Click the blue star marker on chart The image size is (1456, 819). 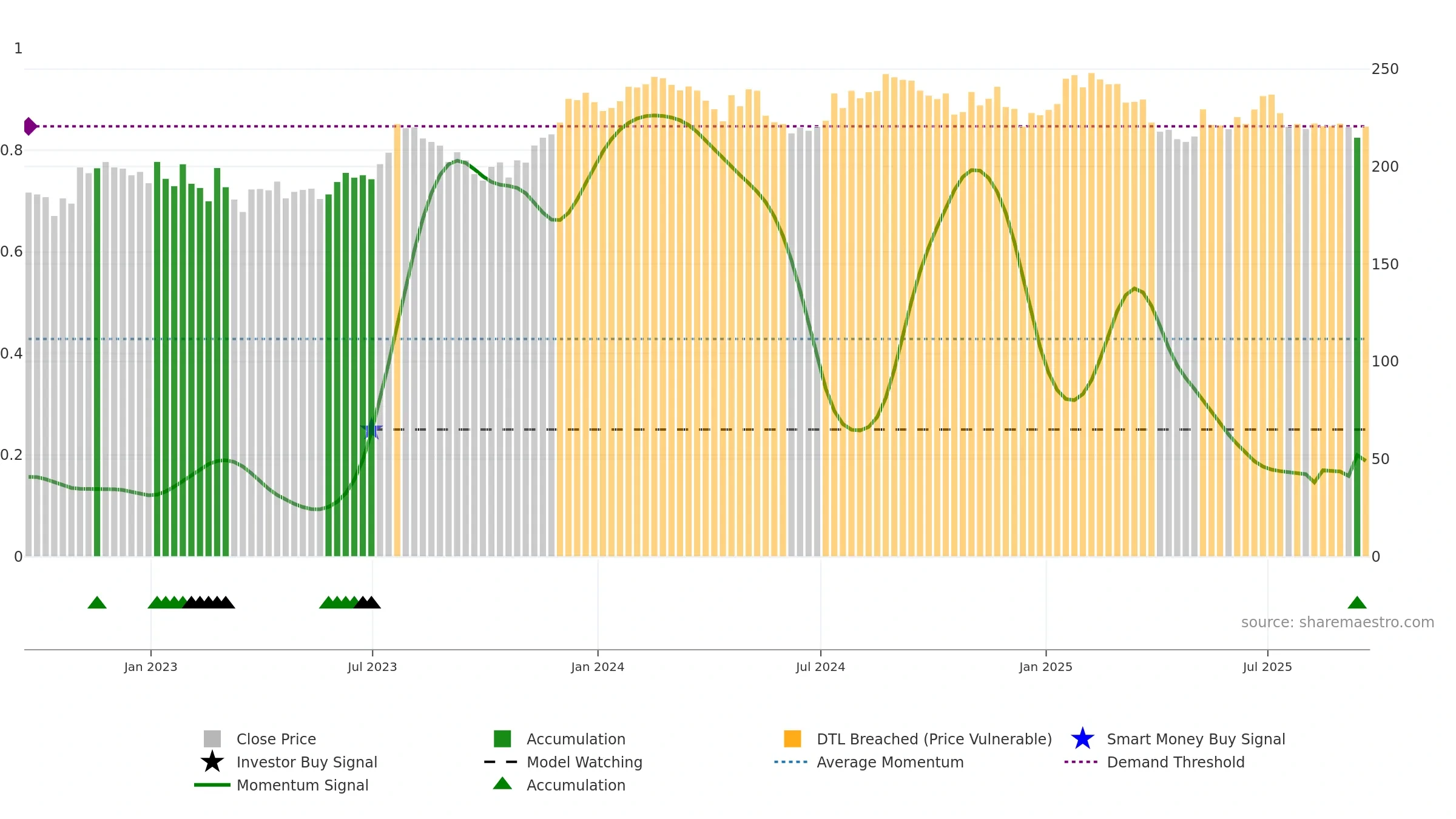click(371, 430)
